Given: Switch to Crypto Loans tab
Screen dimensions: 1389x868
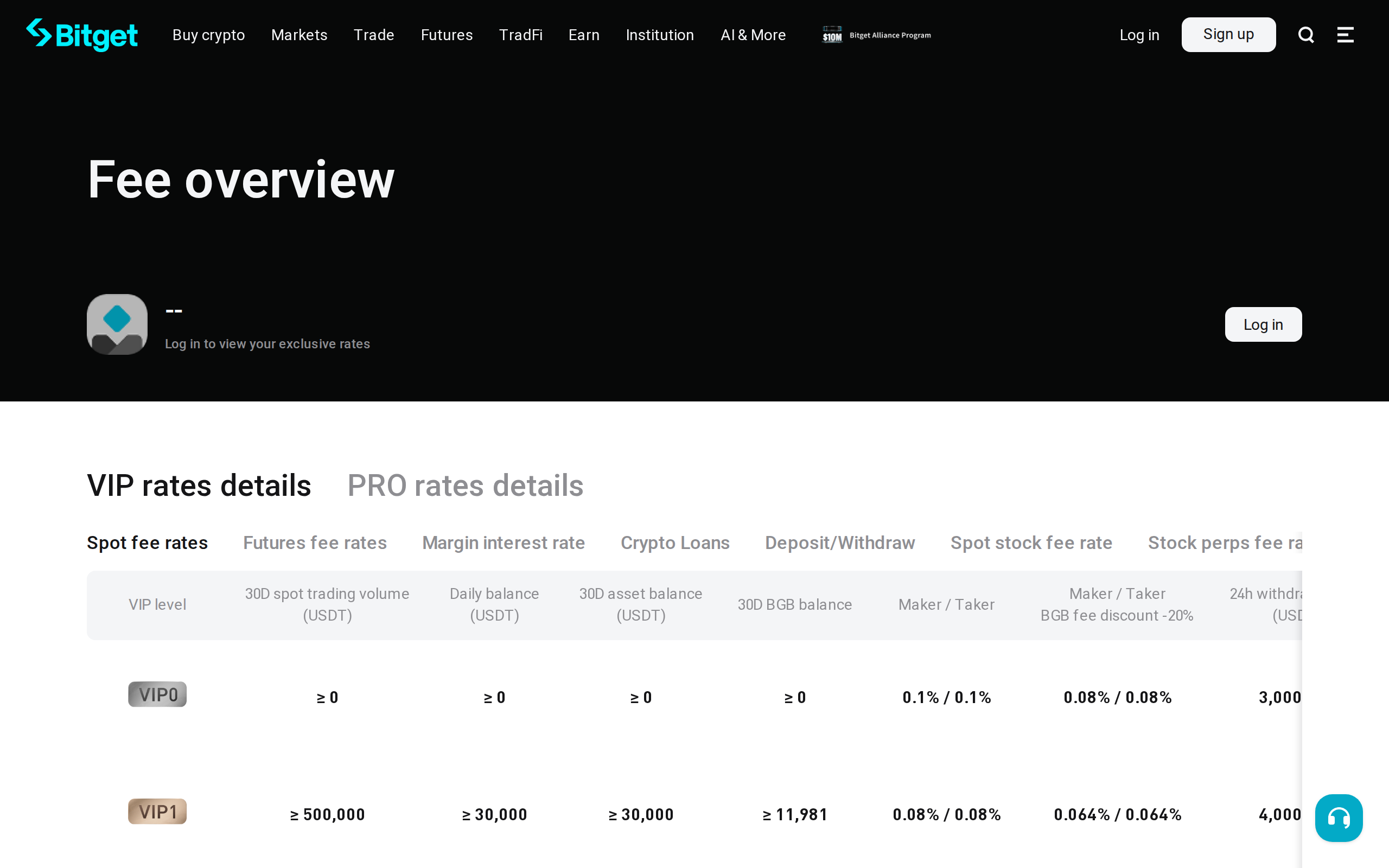Looking at the screenshot, I should click(675, 542).
